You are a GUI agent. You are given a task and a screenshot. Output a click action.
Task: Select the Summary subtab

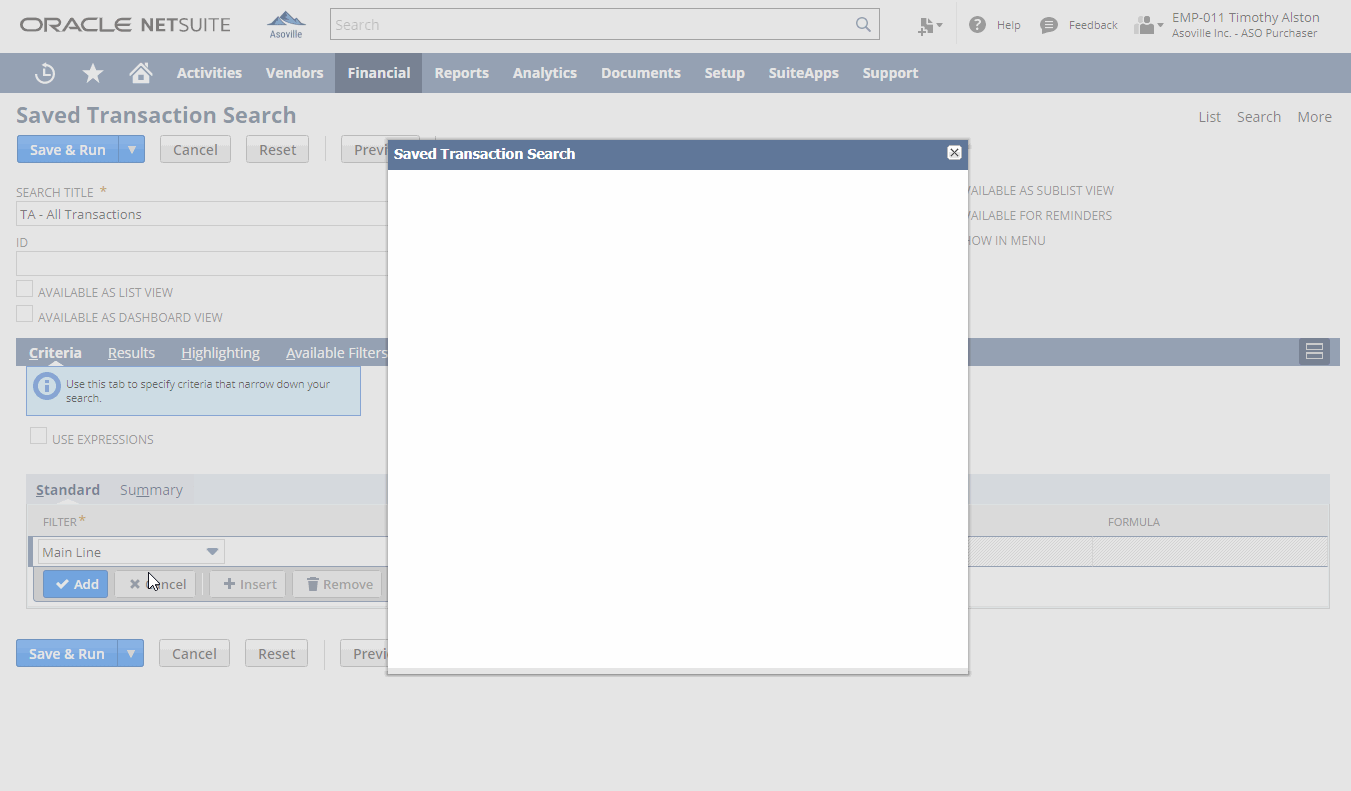[151, 490]
